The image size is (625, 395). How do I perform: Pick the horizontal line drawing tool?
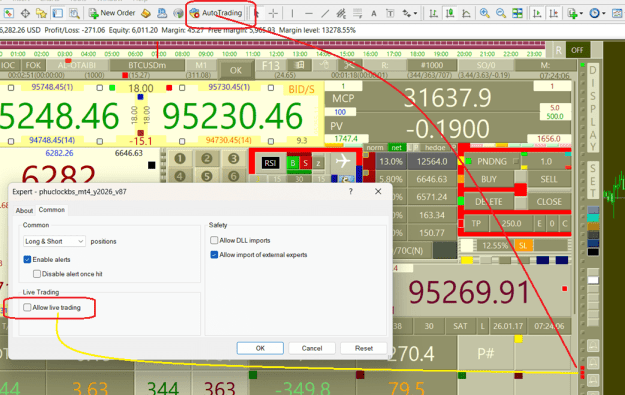tap(309, 14)
